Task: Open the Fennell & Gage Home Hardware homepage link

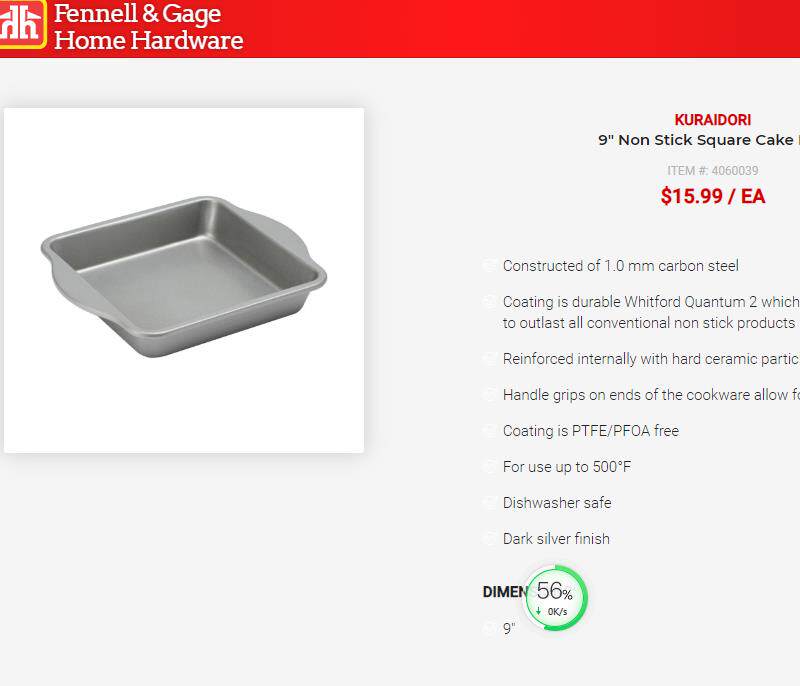Action: point(148,27)
